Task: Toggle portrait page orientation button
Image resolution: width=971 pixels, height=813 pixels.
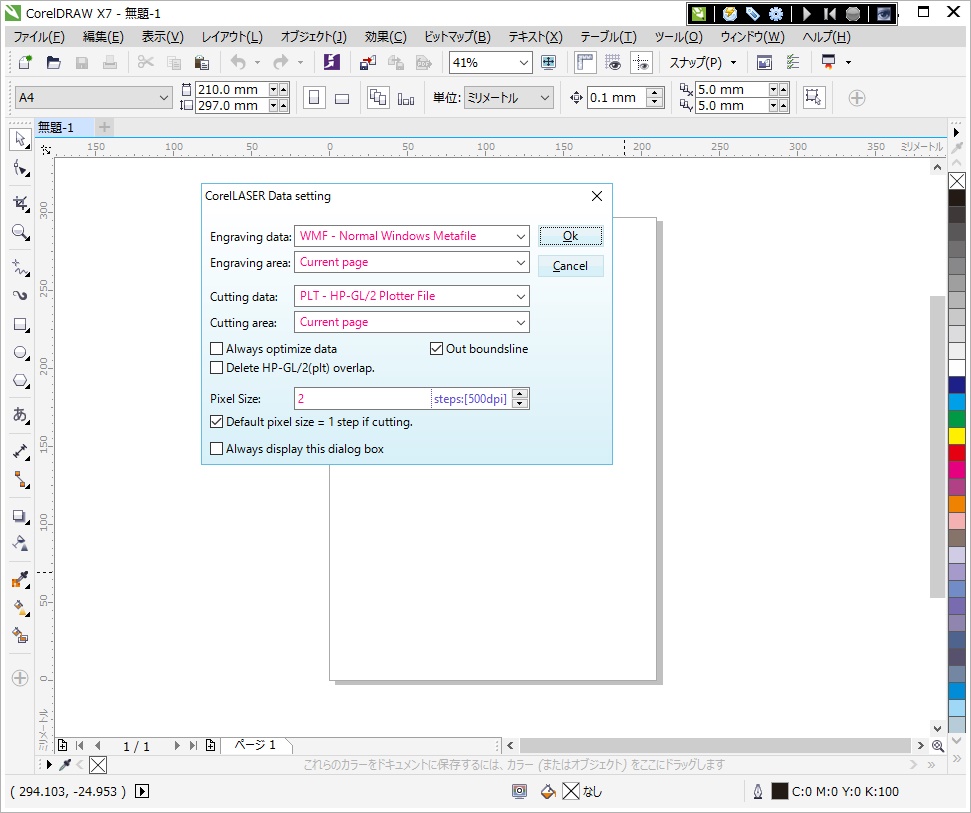Action: (x=314, y=98)
